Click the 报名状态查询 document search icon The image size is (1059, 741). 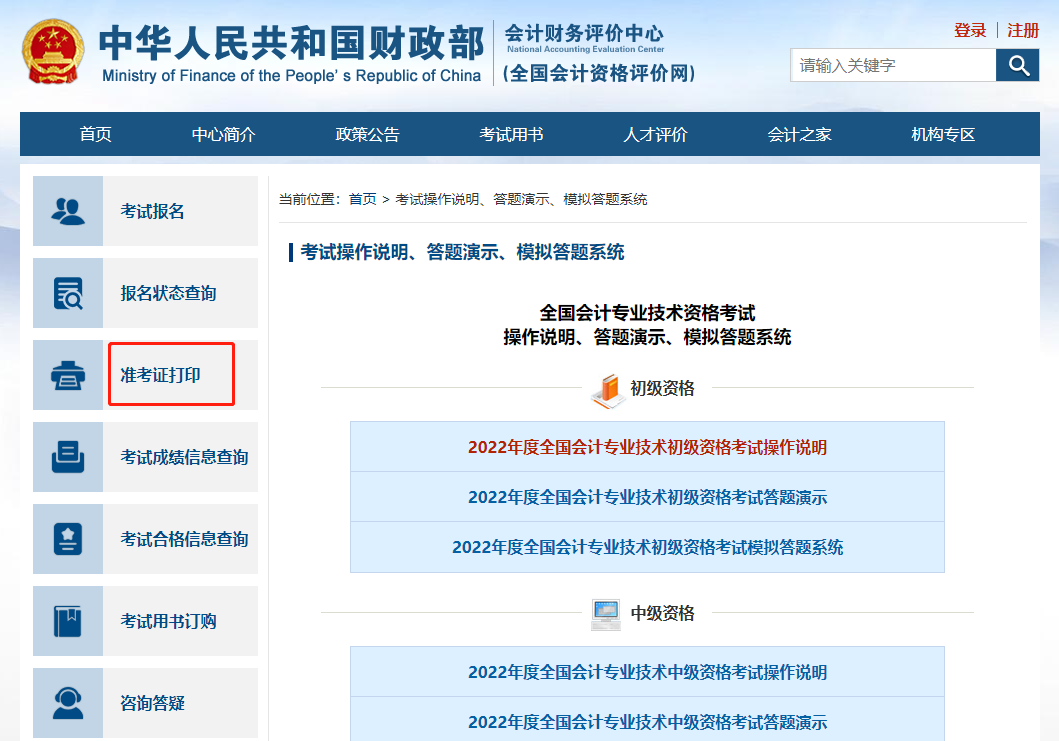pos(68,293)
